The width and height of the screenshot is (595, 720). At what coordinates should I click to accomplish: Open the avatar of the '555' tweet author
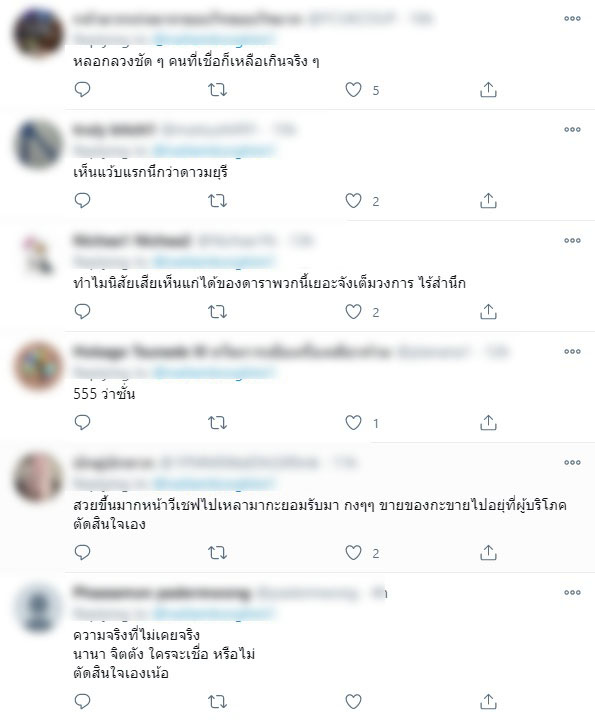(38, 366)
